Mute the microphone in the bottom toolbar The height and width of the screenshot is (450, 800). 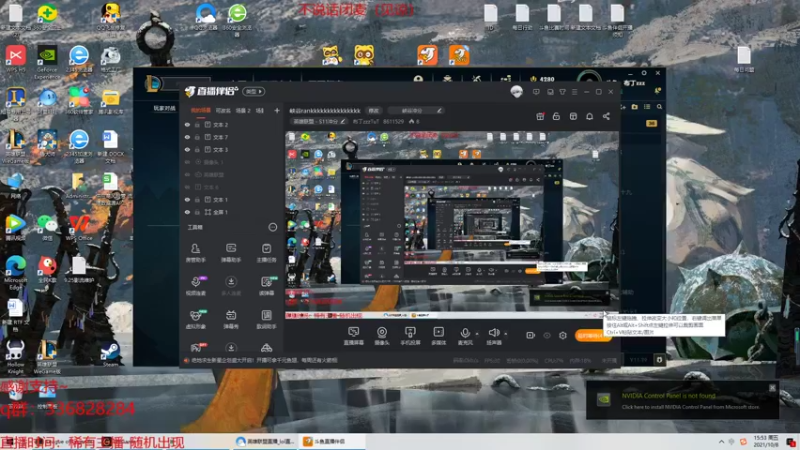coord(465,336)
